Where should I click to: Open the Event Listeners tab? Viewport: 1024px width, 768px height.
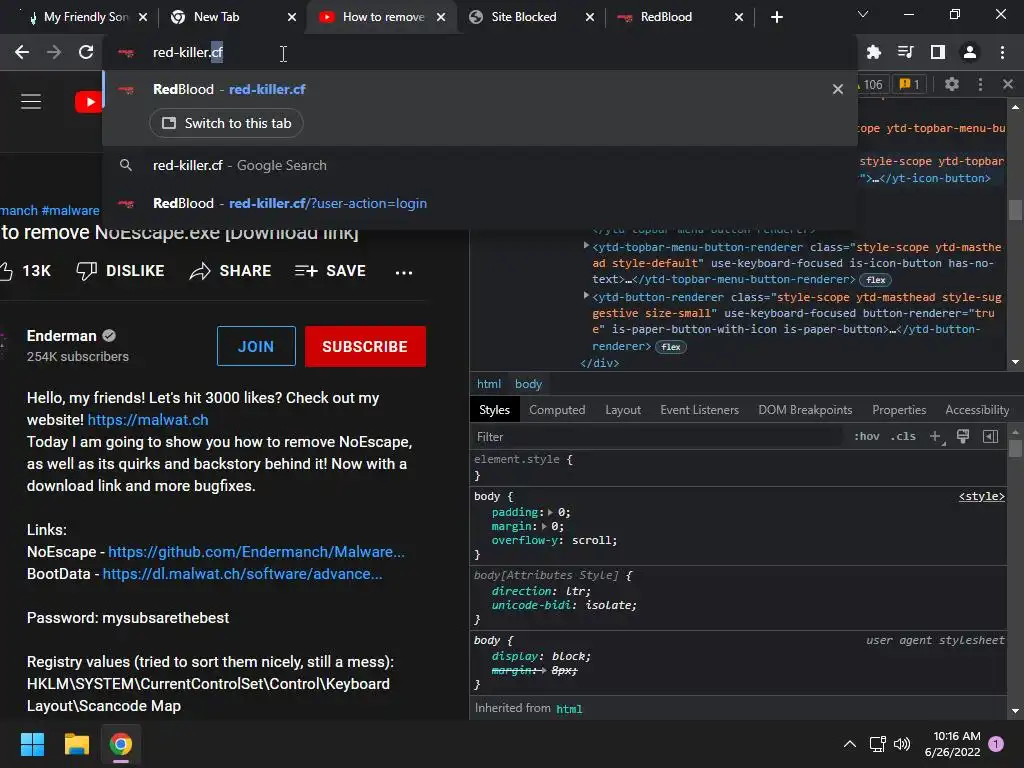point(699,410)
